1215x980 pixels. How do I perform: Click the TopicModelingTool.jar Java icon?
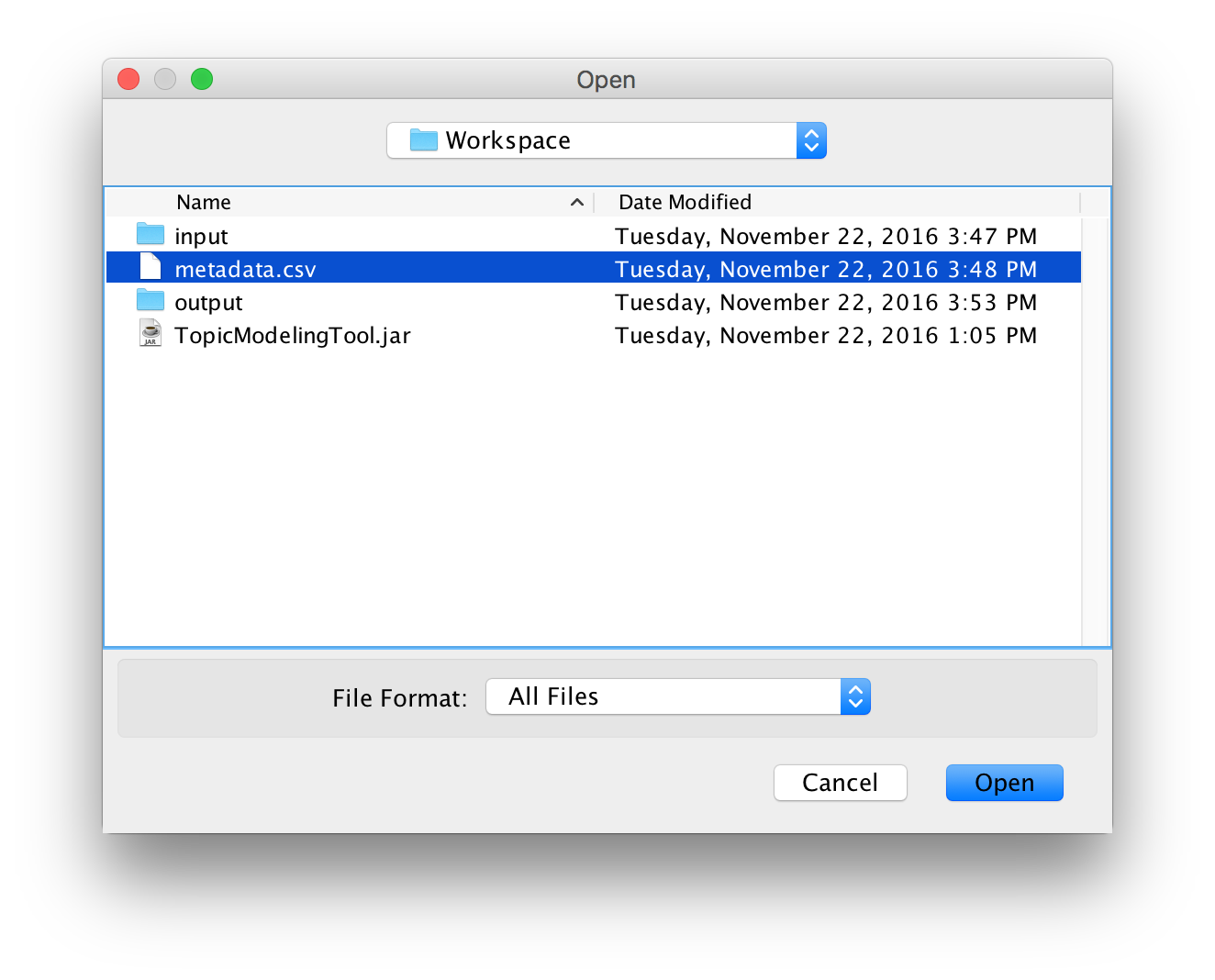(150, 333)
